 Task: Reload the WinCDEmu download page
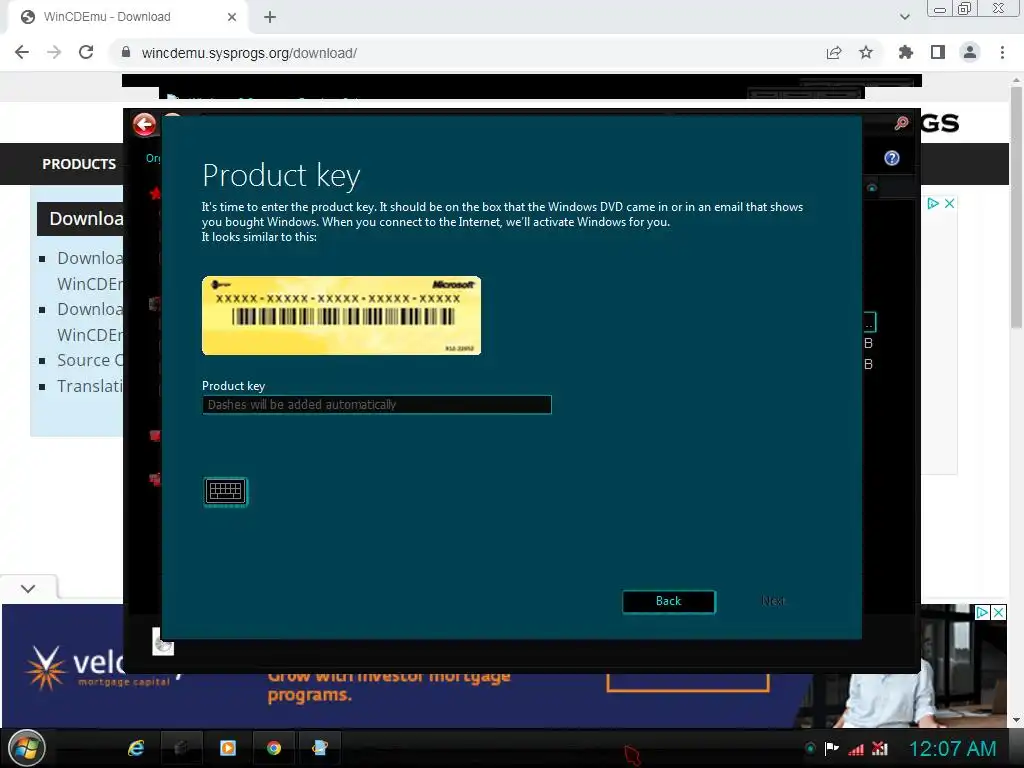(x=86, y=52)
